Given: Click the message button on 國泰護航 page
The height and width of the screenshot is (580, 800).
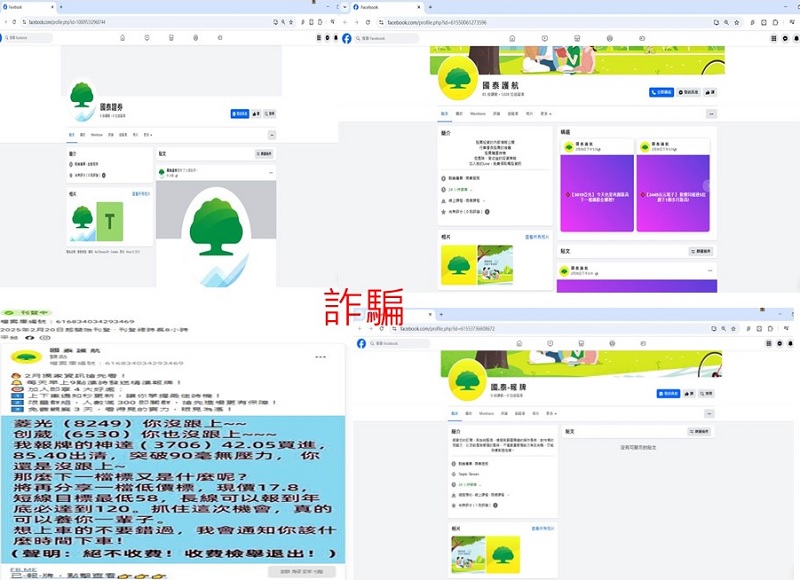Looking at the screenshot, I should tap(689, 92).
